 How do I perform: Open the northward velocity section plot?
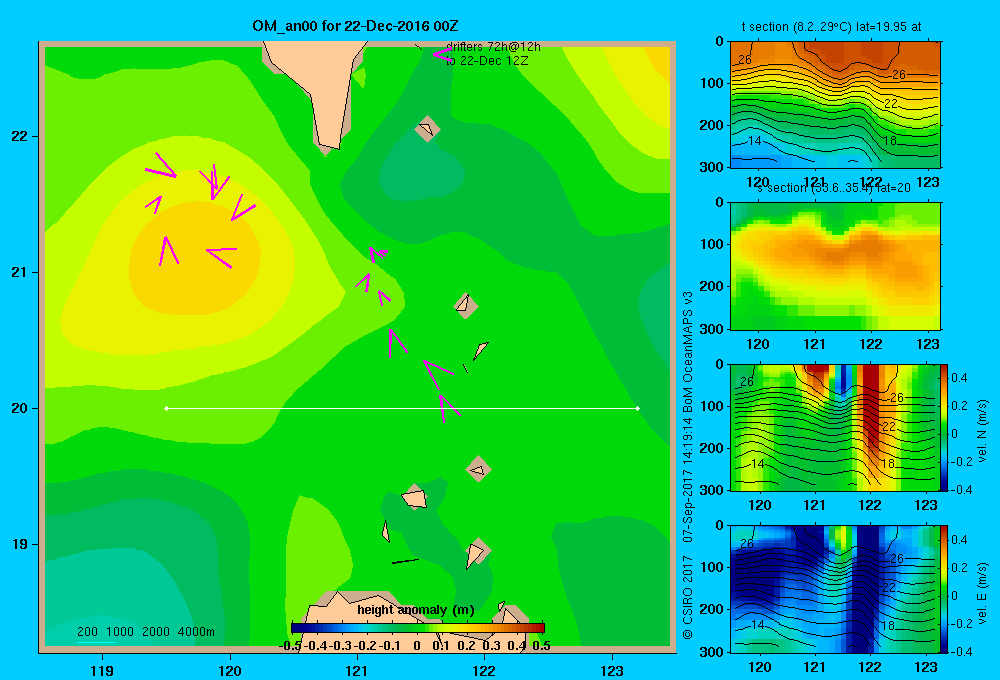tap(835, 427)
